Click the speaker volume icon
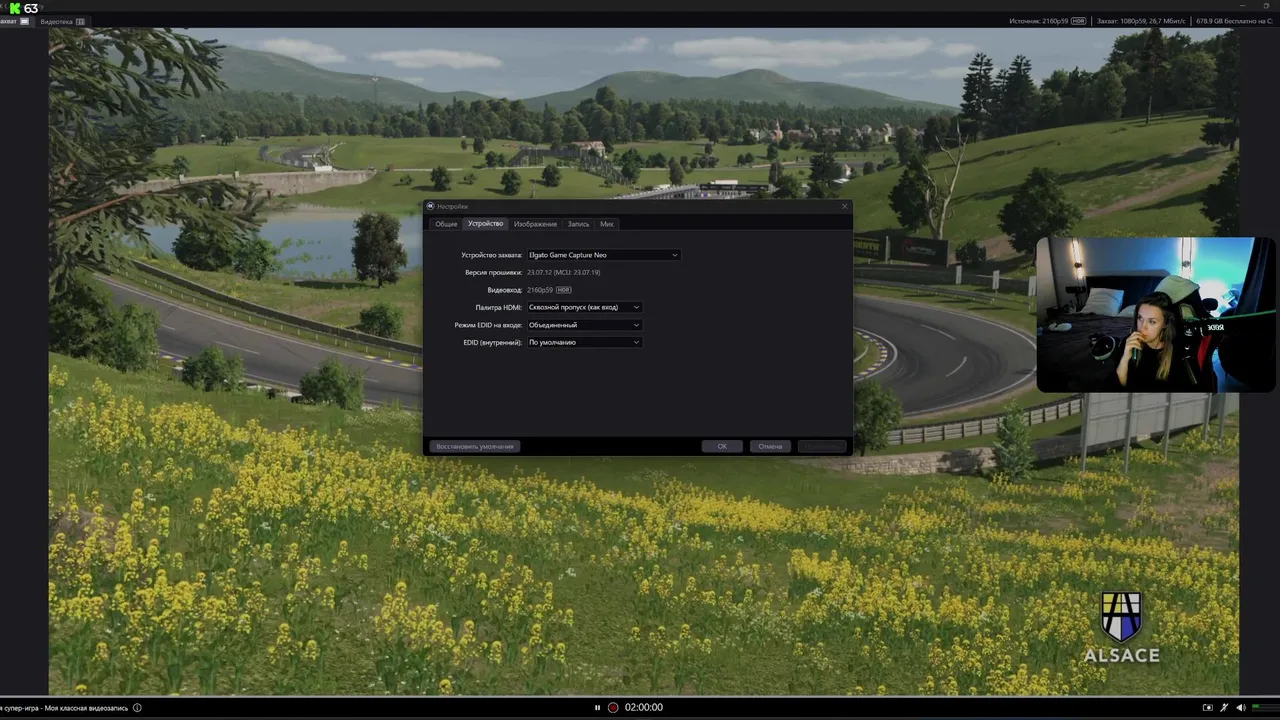 click(x=1240, y=707)
